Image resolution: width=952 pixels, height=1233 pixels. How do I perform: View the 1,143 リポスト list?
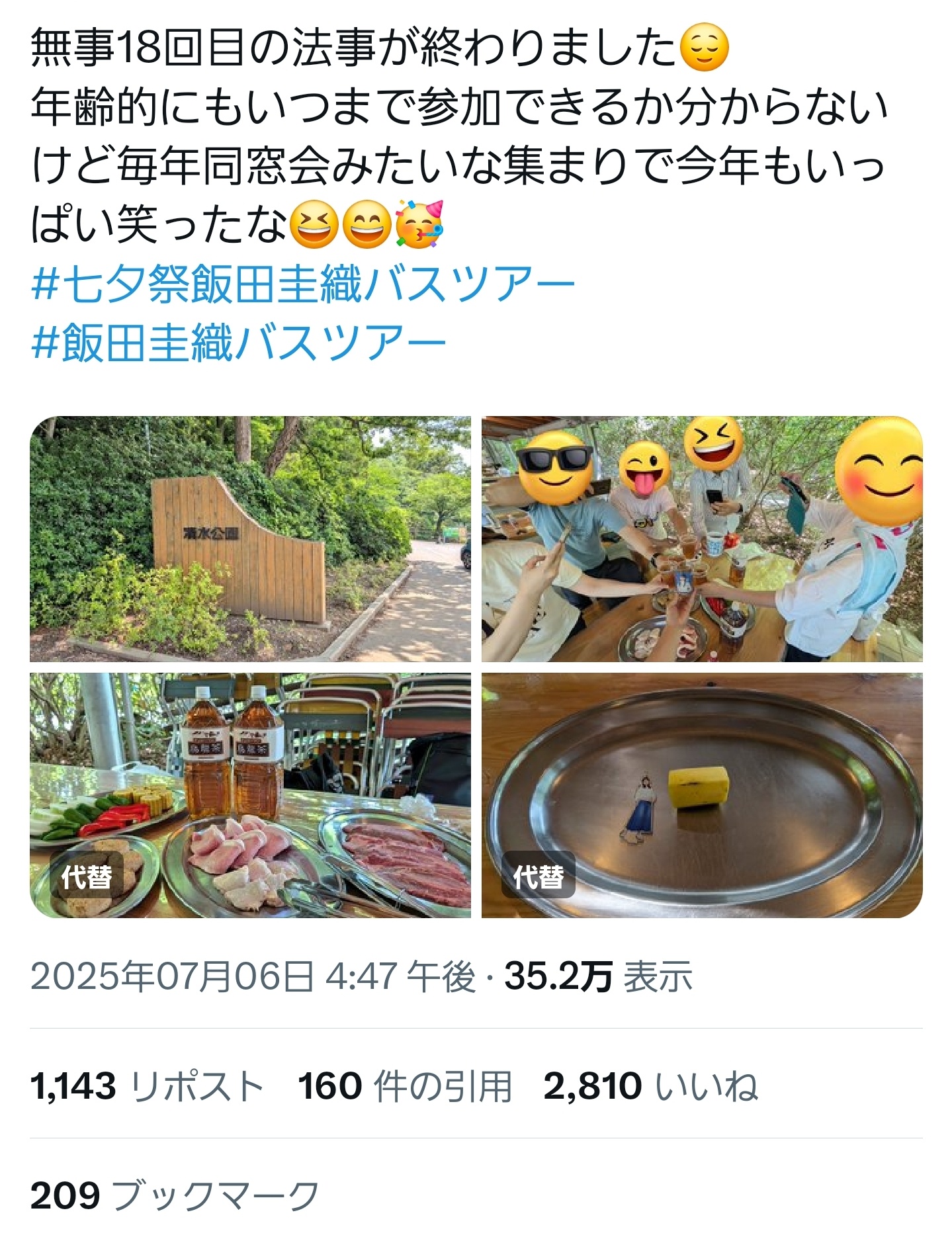click(147, 1086)
